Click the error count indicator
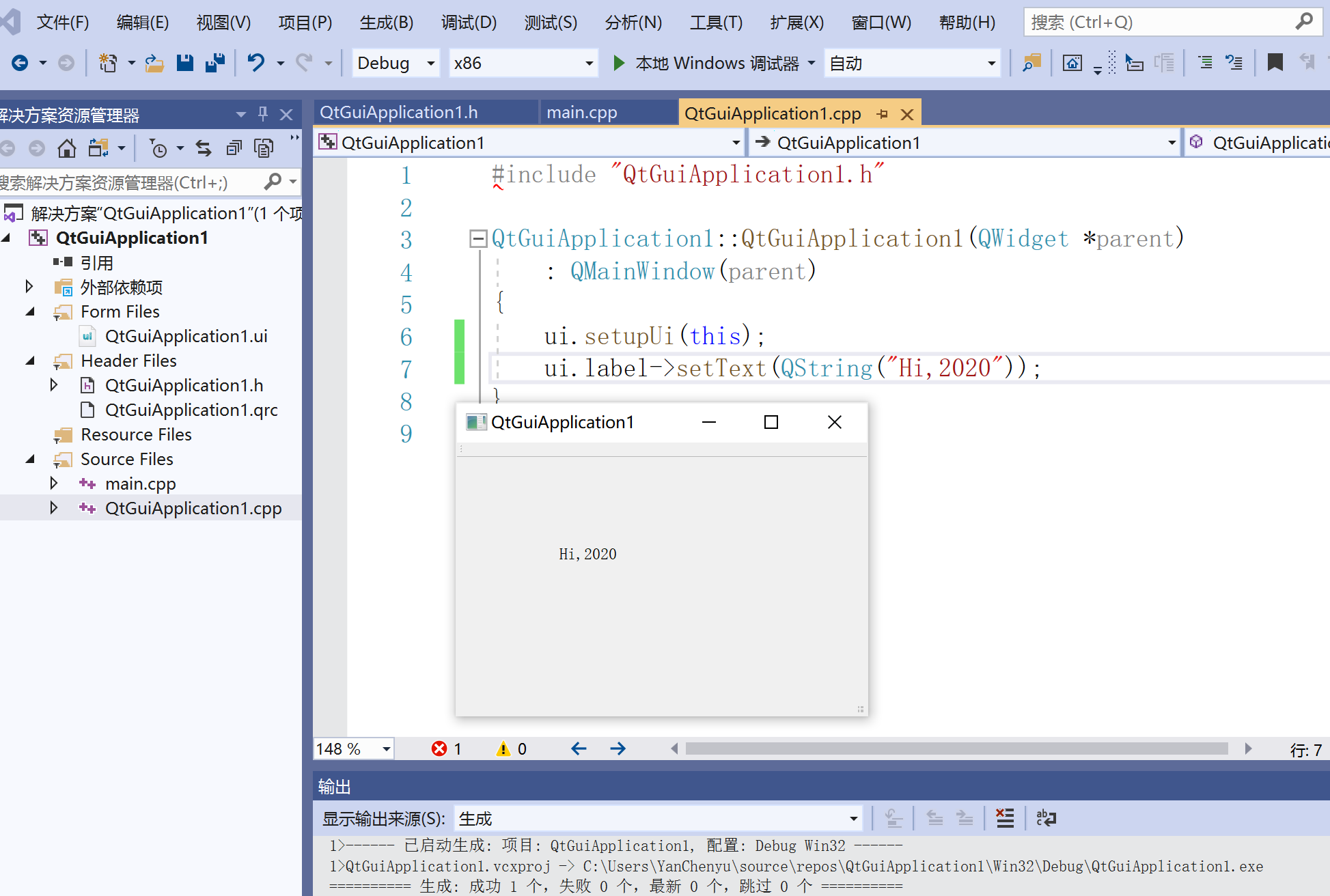The image size is (1330, 896). (x=446, y=749)
